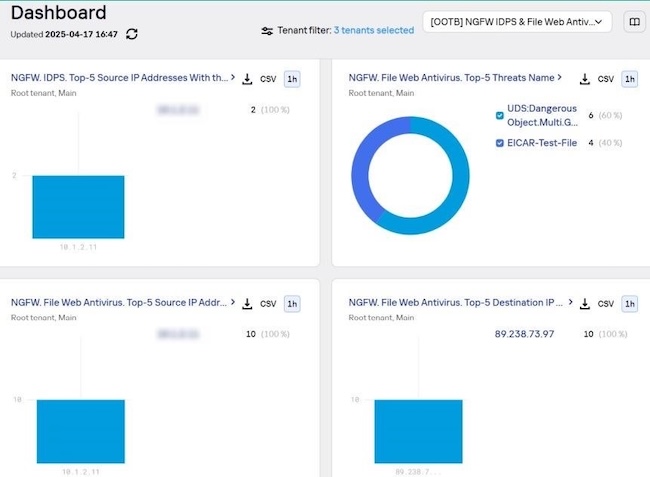650x477 pixels.
Task: Change 1h period on Top-5 Threats Name widget
Action: point(630,79)
